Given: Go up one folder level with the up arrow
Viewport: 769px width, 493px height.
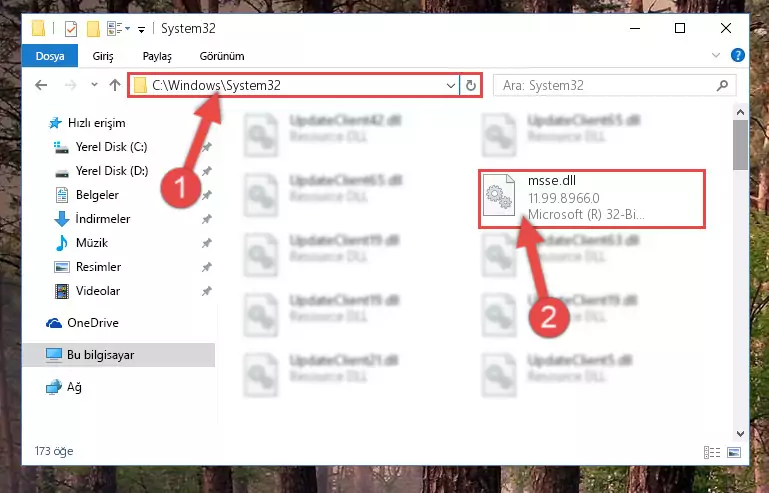Looking at the screenshot, I should (115, 85).
